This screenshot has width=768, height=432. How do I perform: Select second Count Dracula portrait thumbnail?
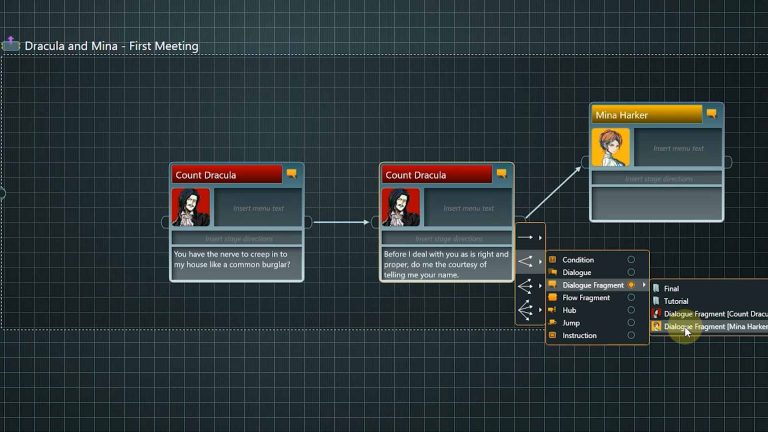pos(401,207)
